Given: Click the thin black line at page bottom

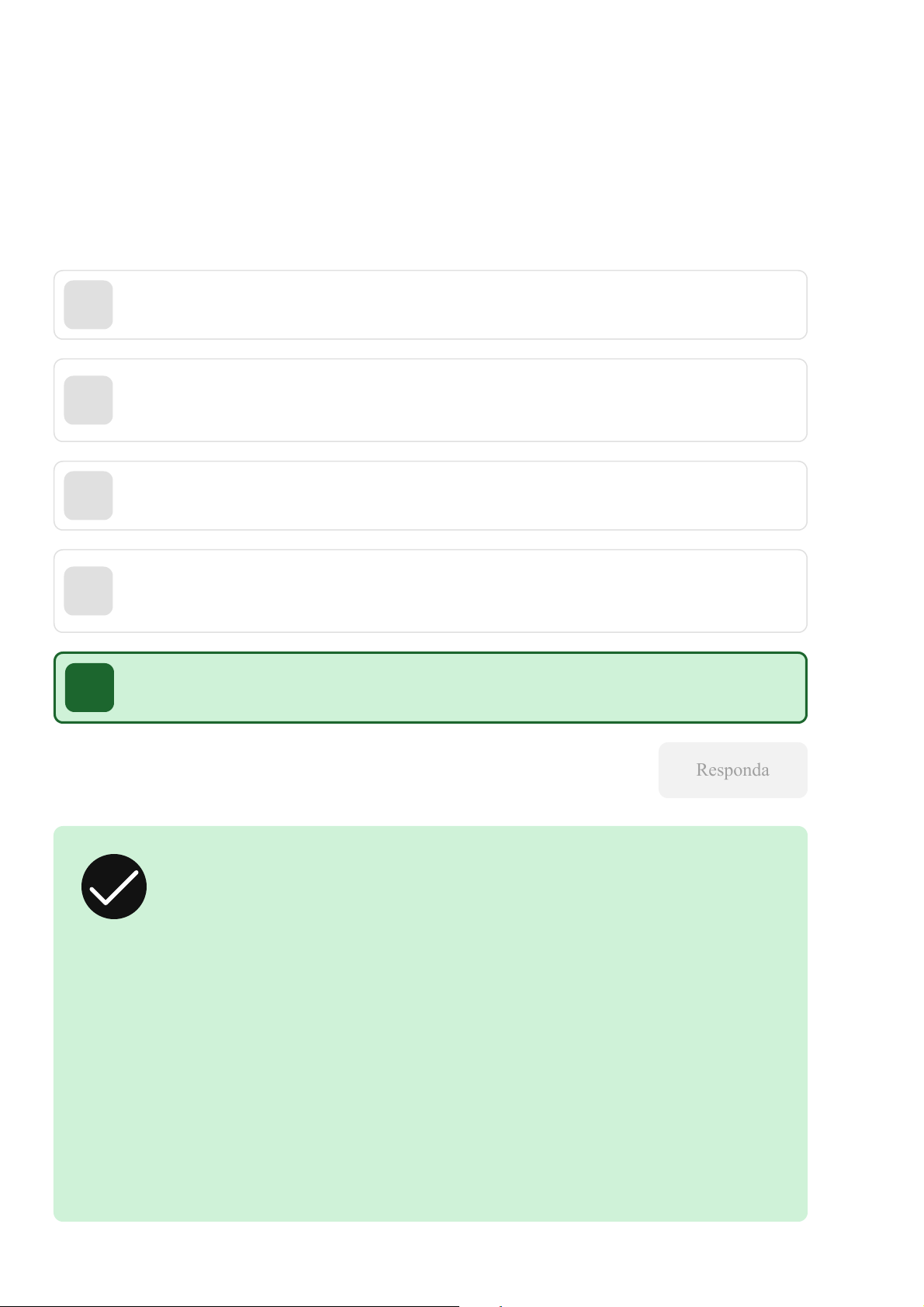Looking at the screenshot, I should click(233, 1305).
